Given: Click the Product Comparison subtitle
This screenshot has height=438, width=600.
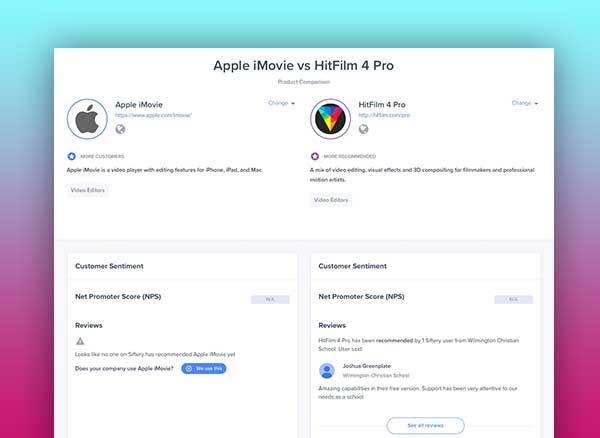Looking at the screenshot, I should [x=304, y=82].
